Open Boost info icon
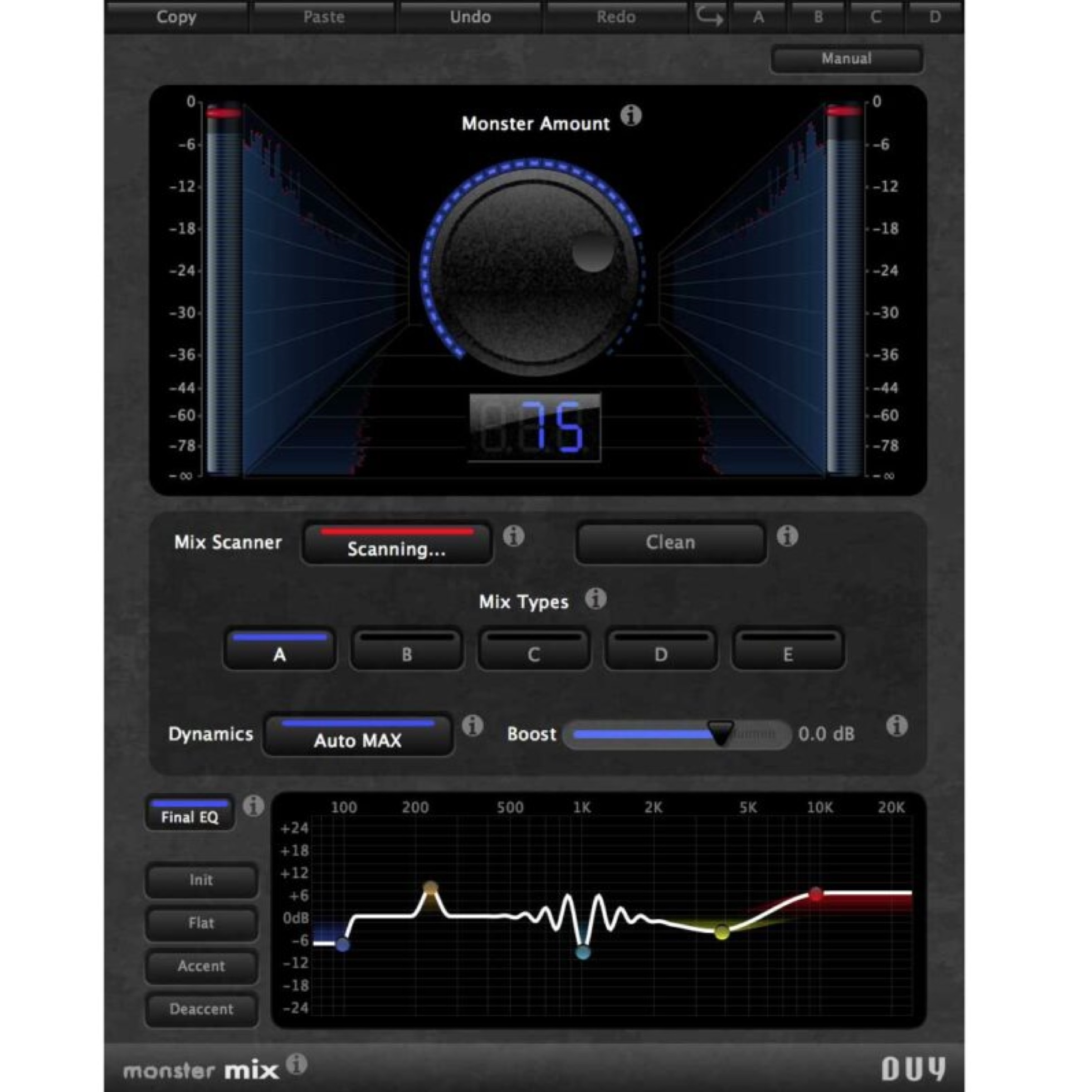The image size is (1092, 1092). click(896, 726)
